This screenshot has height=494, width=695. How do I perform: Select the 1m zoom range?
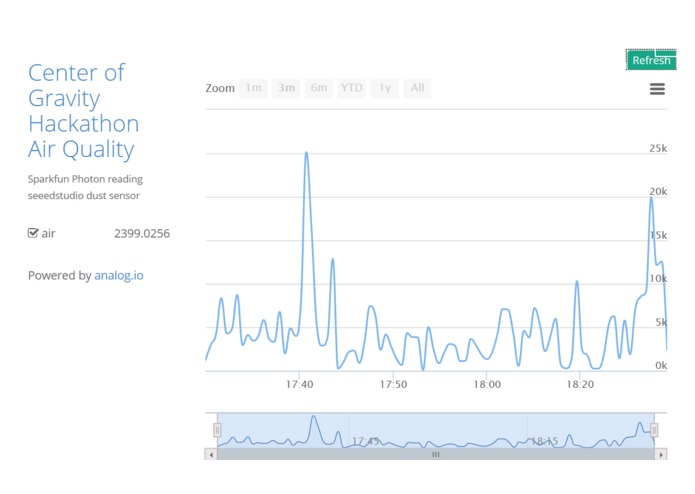254,88
